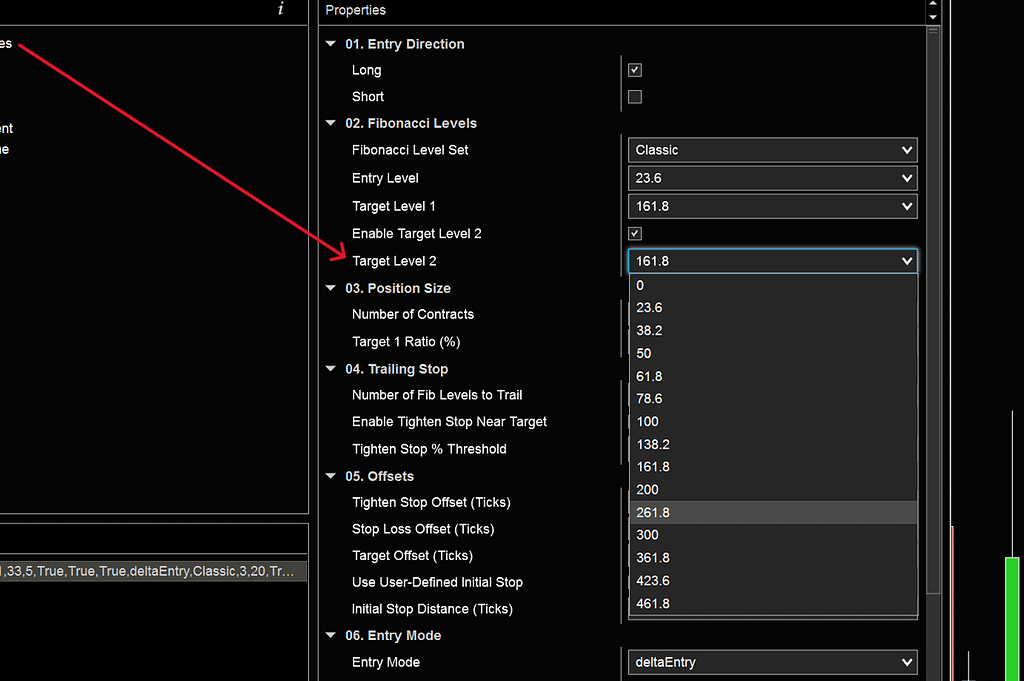Collapse the 01. Entry Direction section
This screenshot has height=681, width=1024.
[330, 44]
